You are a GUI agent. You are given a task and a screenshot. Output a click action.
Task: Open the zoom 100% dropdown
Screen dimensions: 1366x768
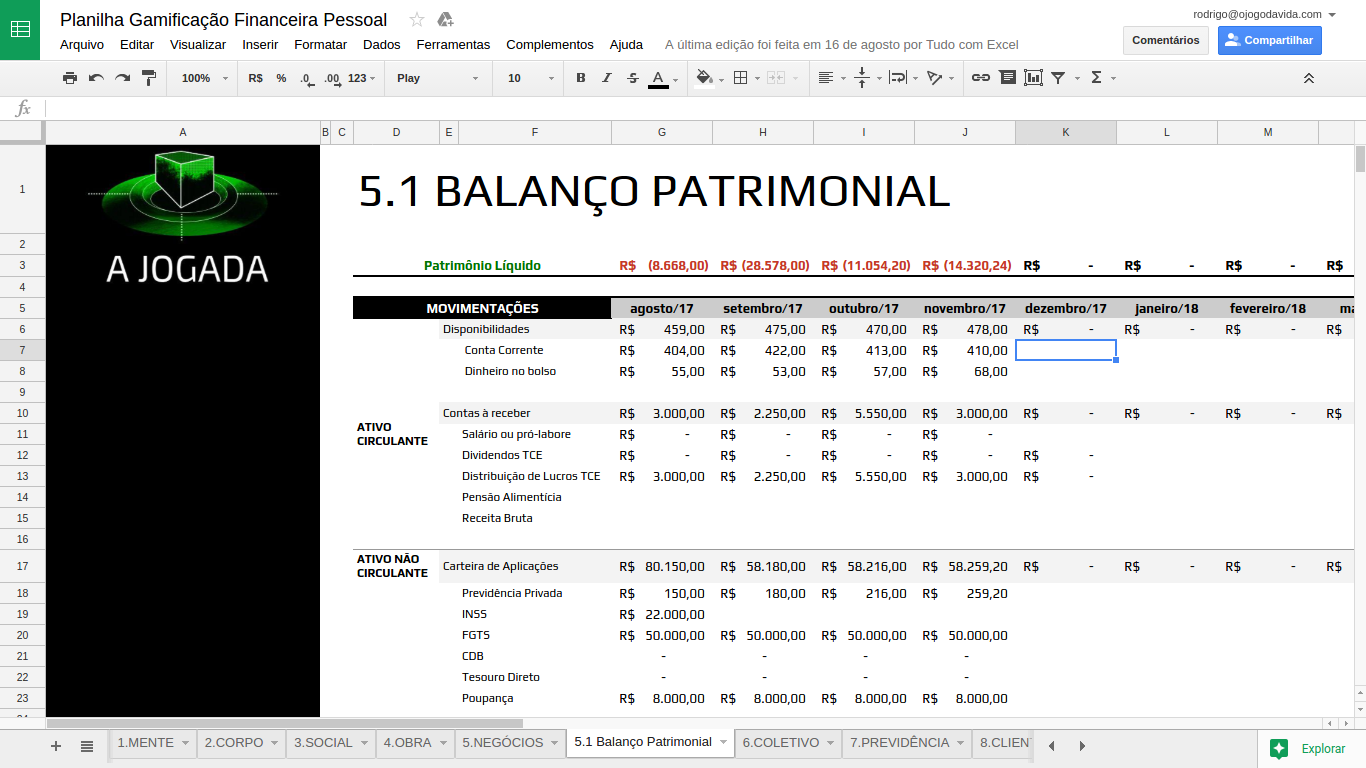(x=204, y=78)
